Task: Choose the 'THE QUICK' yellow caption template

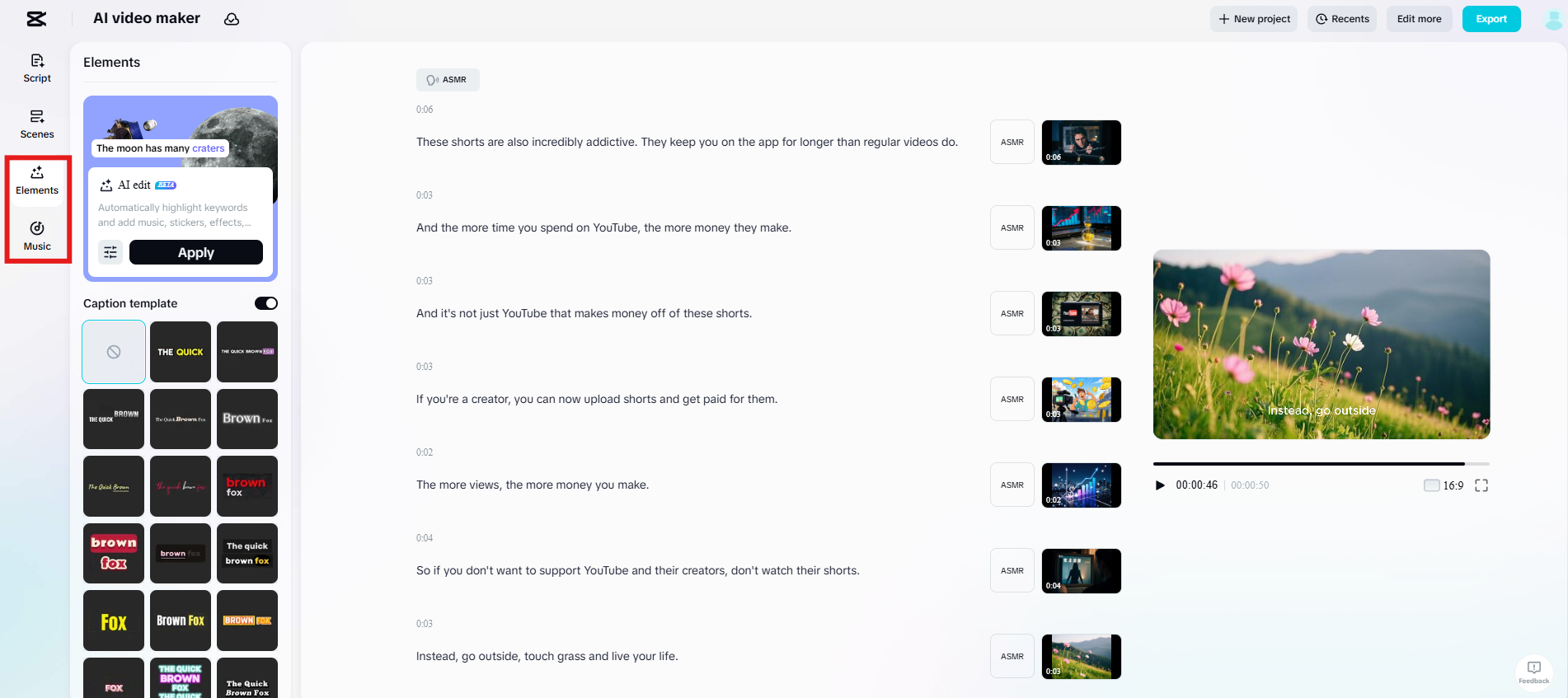Action: point(181,352)
